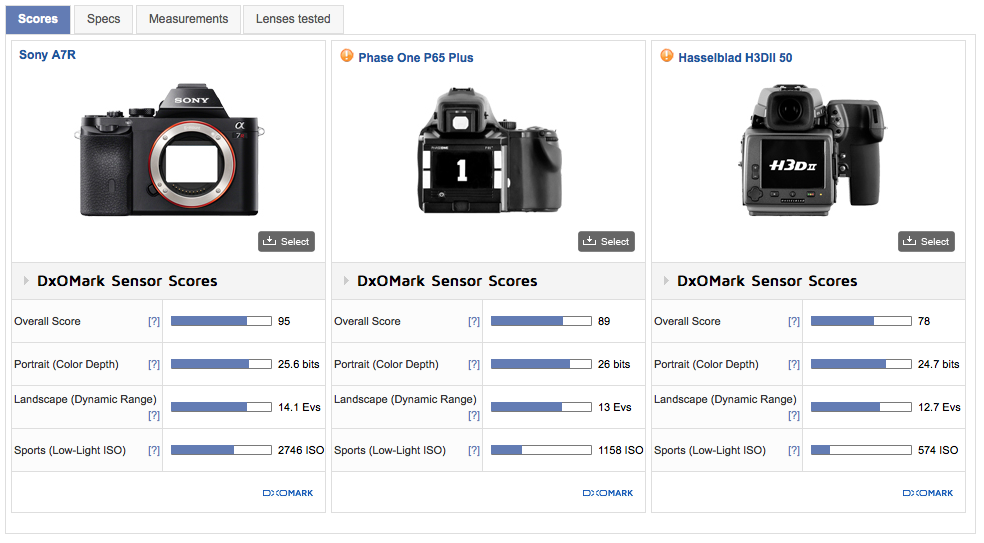Screen dimensions: 984x543
Task: Click the Select button under Hasselblad H3DII
Action: click(x=926, y=242)
